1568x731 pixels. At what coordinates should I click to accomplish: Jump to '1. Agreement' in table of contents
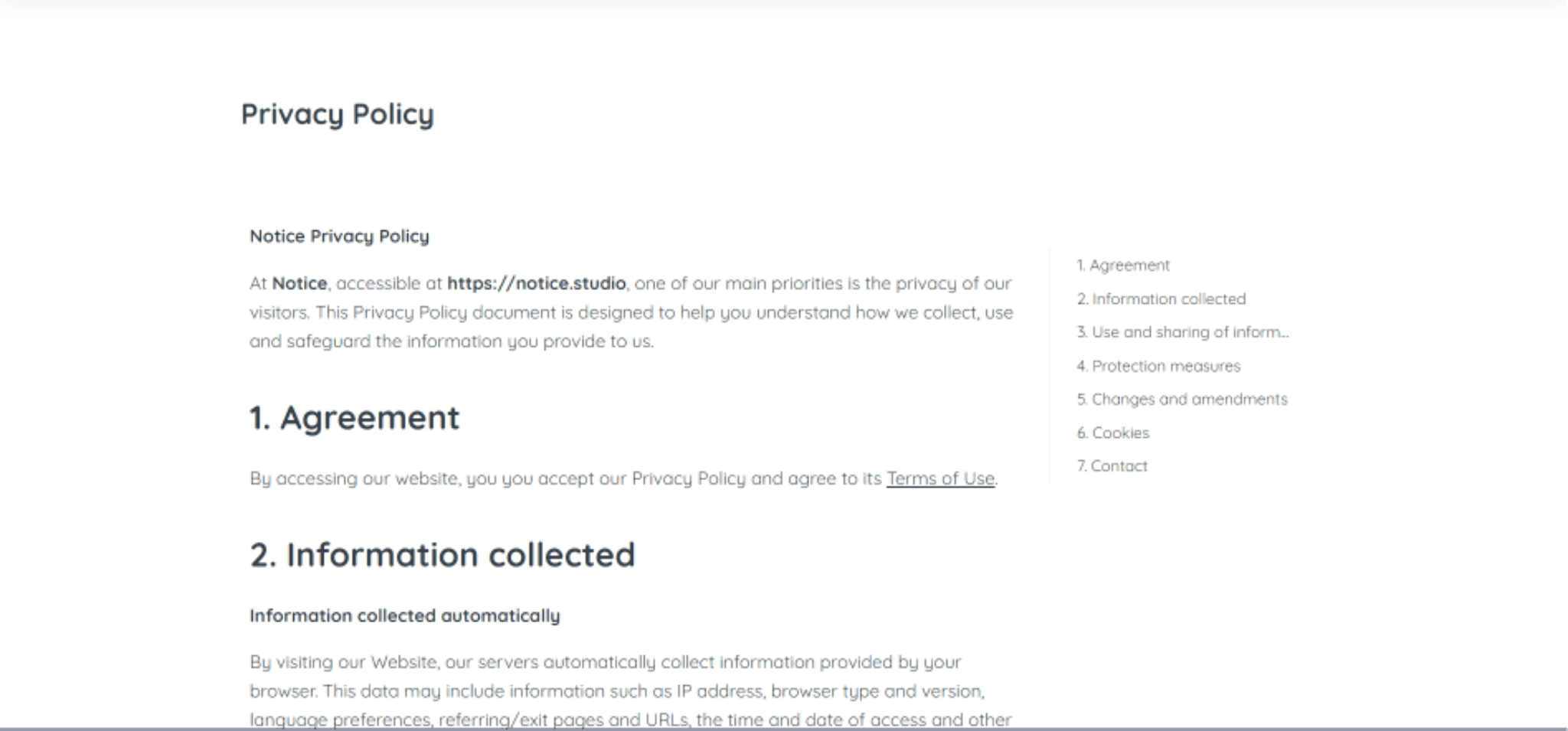click(1123, 266)
